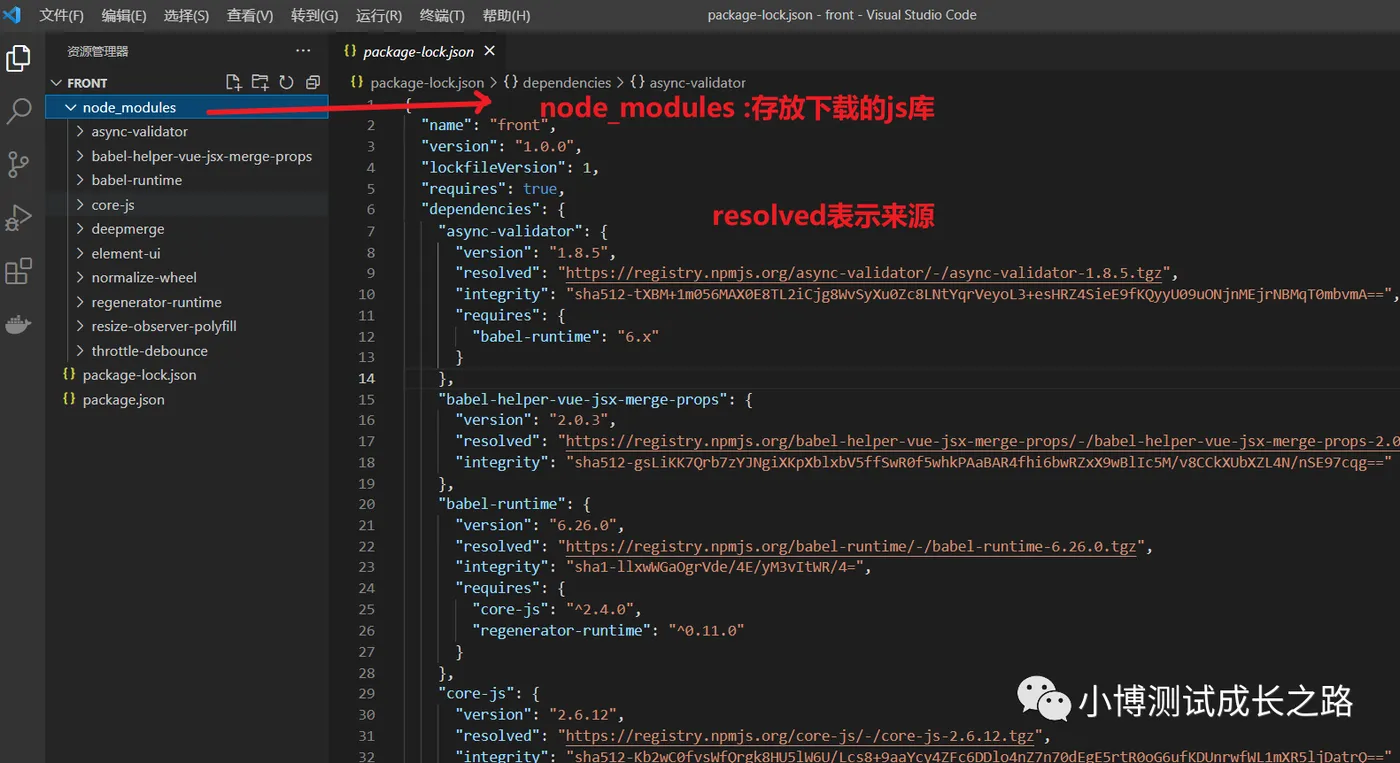Open the 转到(G) menu

[314, 15]
